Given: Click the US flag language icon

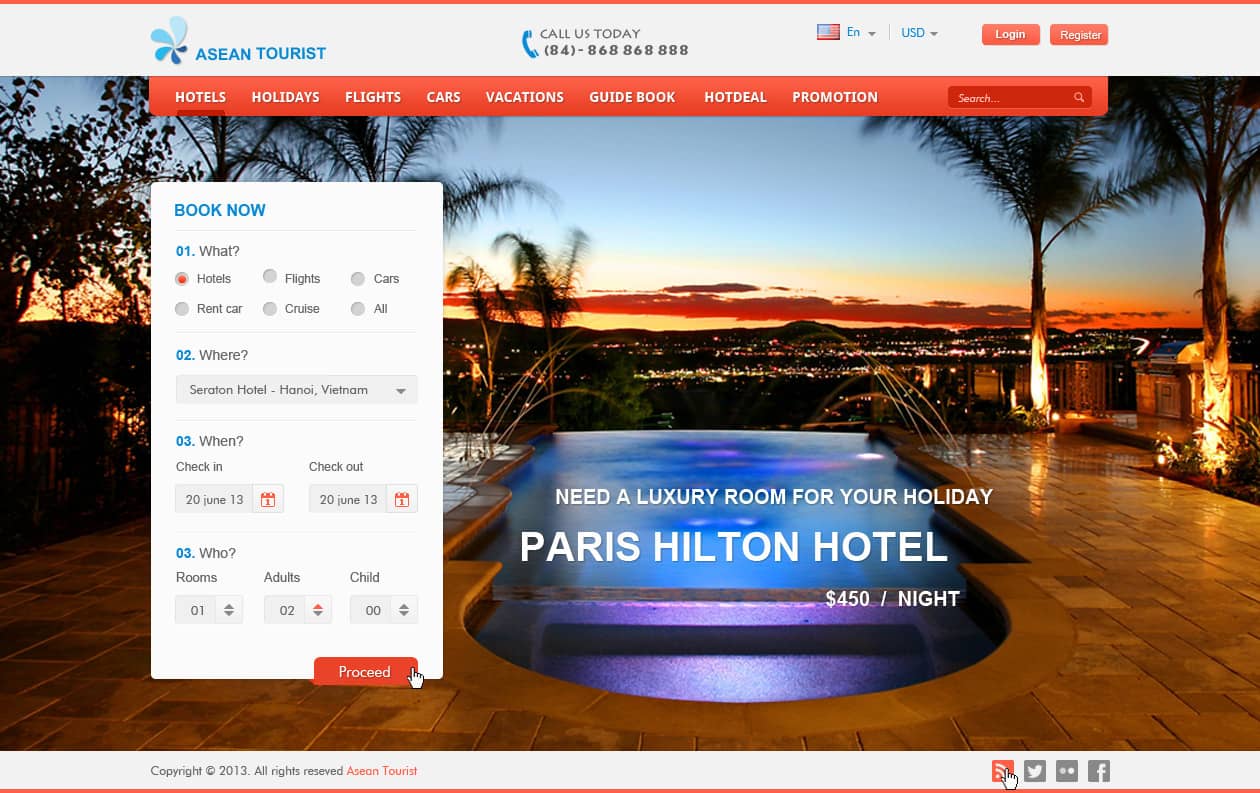Looking at the screenshot, I should 828,32.
